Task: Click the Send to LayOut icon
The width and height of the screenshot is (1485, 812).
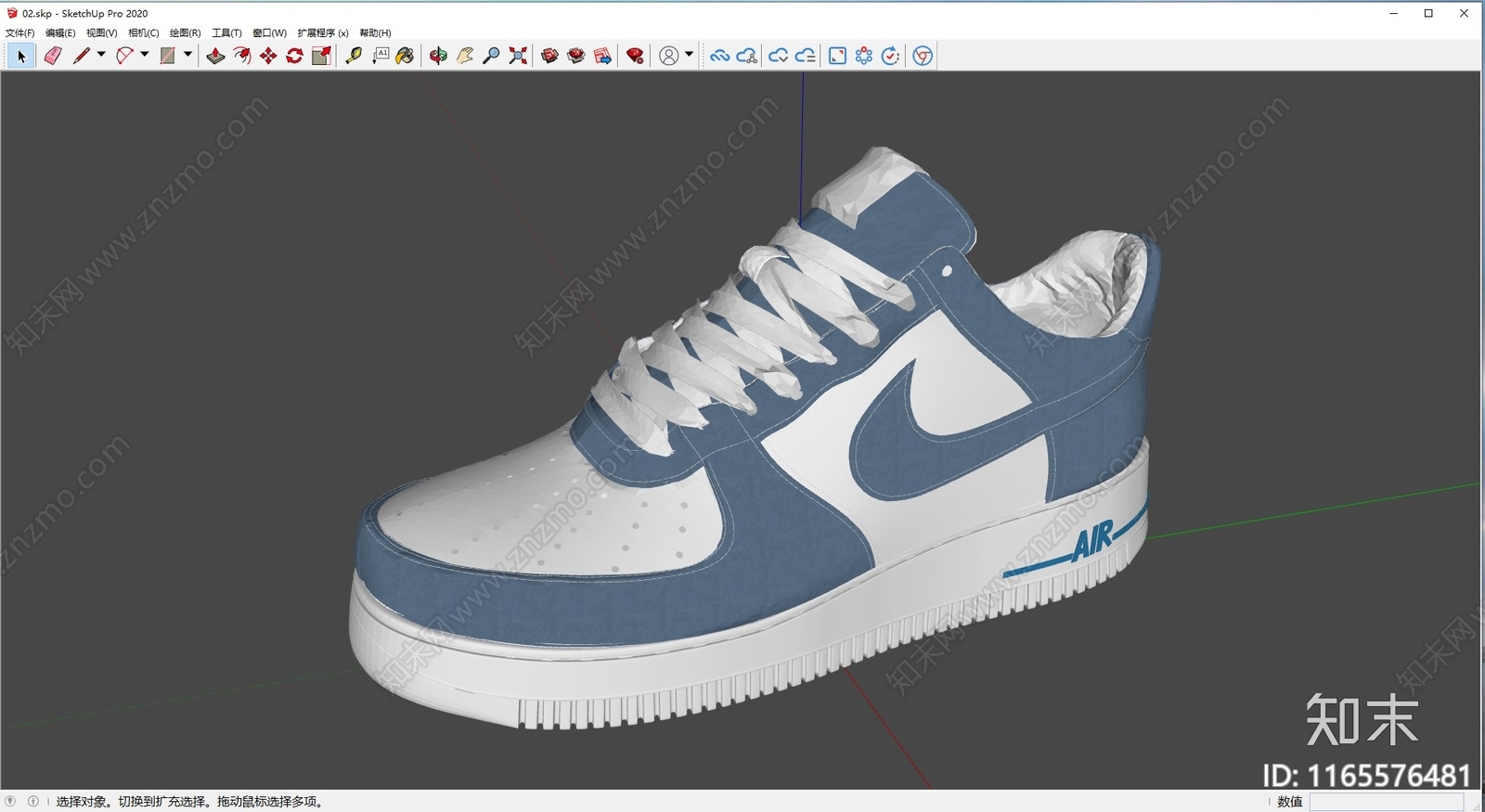Action: coord(603,57)
